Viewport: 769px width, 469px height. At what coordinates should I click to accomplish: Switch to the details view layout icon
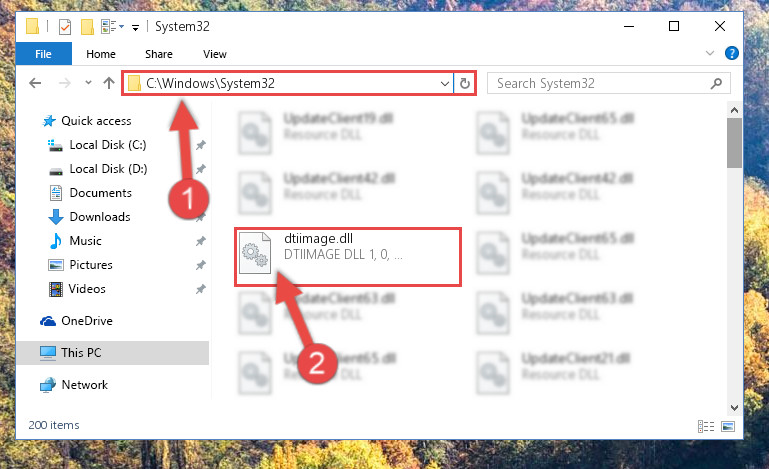[706, 426]
